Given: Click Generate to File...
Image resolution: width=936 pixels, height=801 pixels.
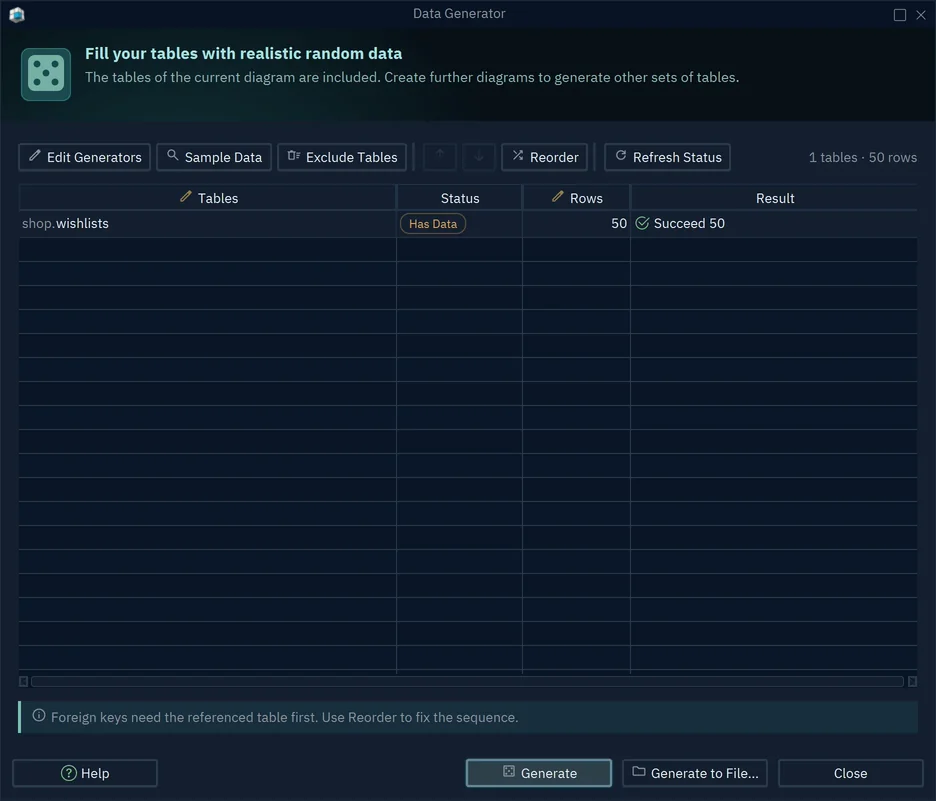Looking at the screenshot, I should [695, 773].
